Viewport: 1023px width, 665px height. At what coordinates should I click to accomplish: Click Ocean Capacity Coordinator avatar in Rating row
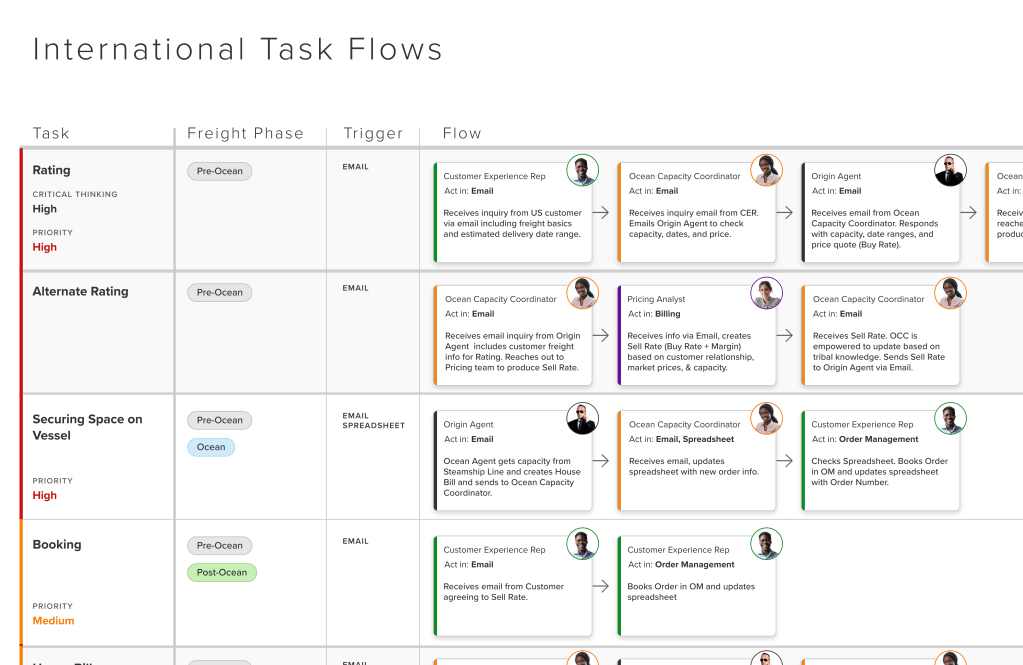(x=766, y=170)
